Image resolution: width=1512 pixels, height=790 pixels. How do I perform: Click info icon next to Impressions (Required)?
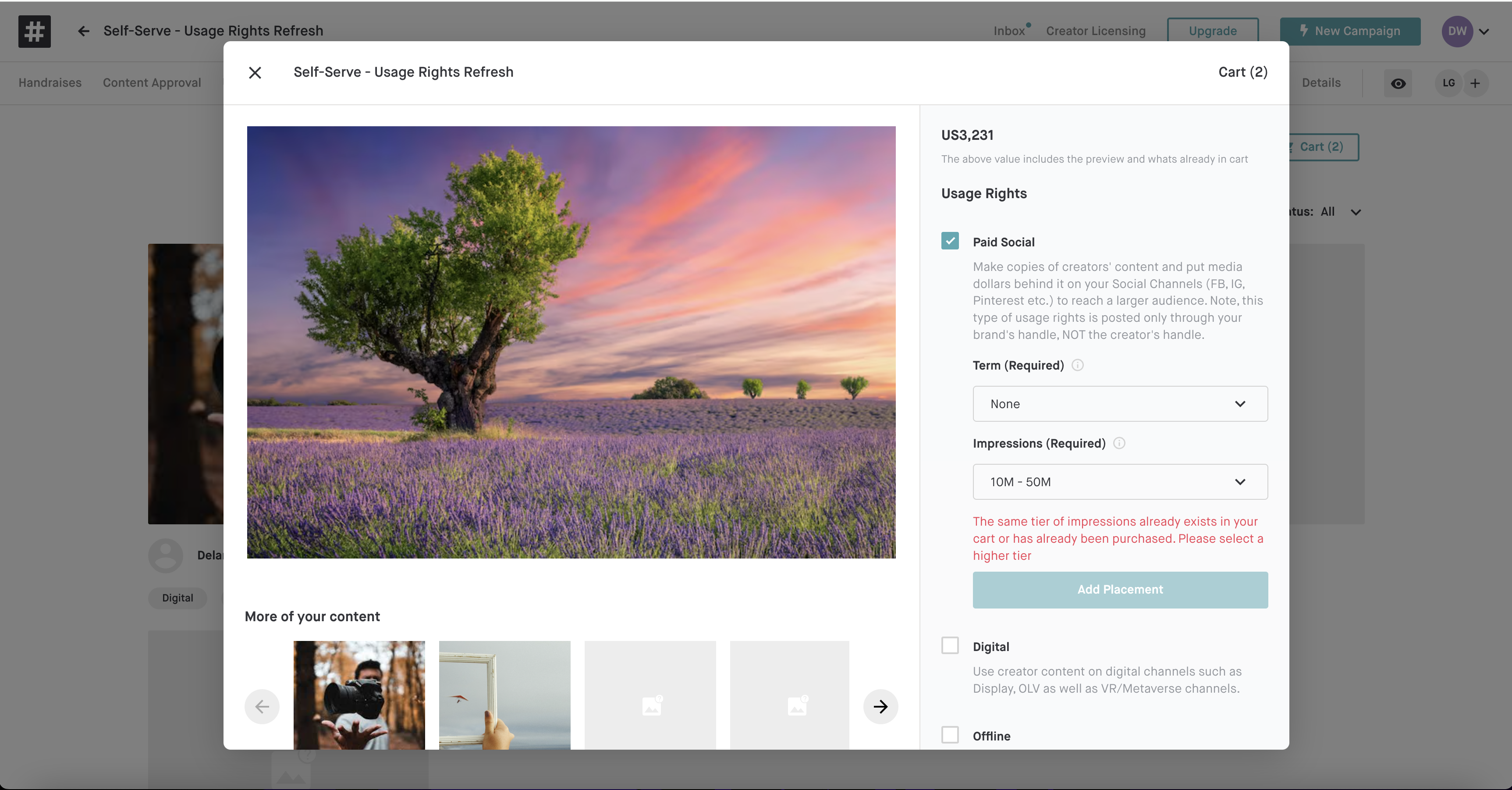pyautogui.click(x=1119, y=444)
